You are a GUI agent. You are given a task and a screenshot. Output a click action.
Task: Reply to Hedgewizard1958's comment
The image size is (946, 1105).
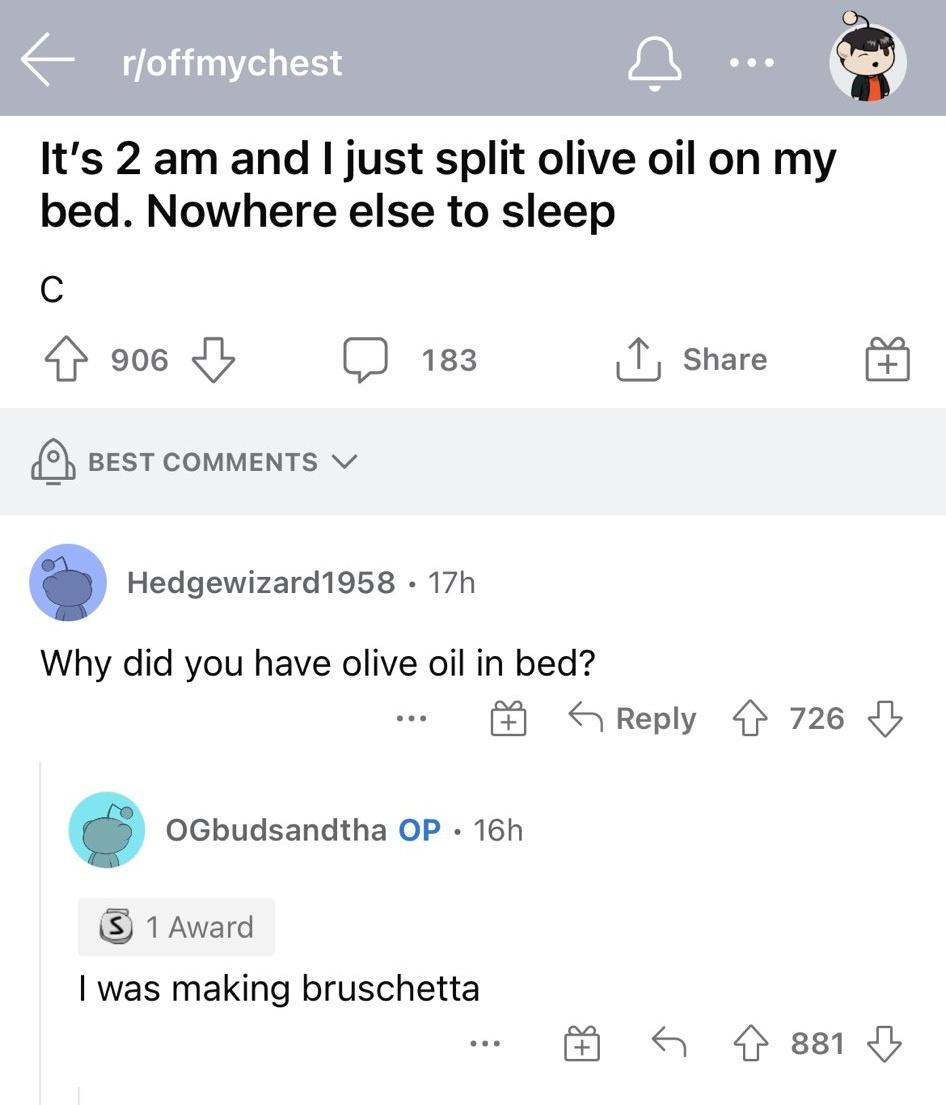coord(632,718)
